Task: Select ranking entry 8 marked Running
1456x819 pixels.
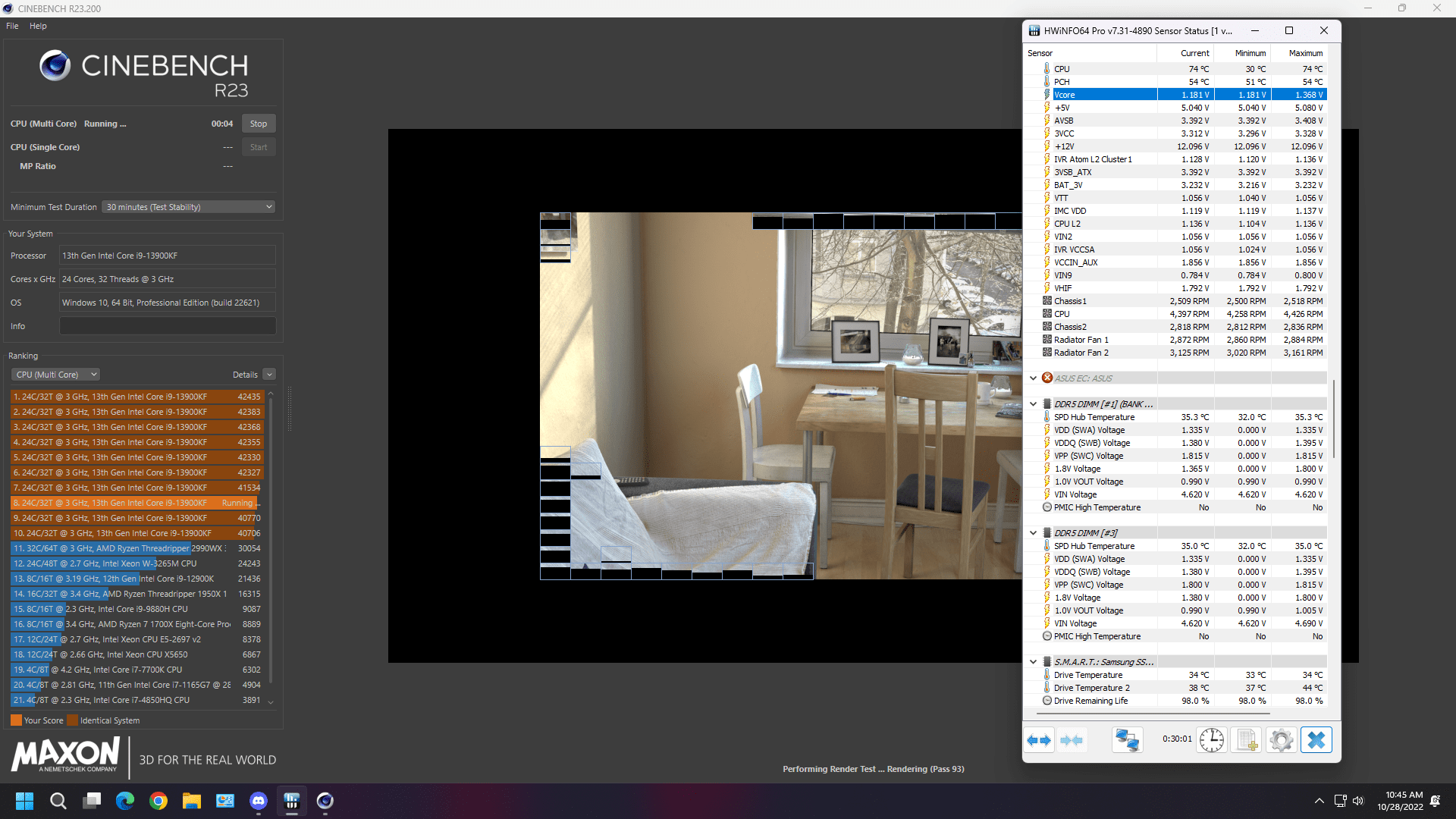Action: point(136,503)
